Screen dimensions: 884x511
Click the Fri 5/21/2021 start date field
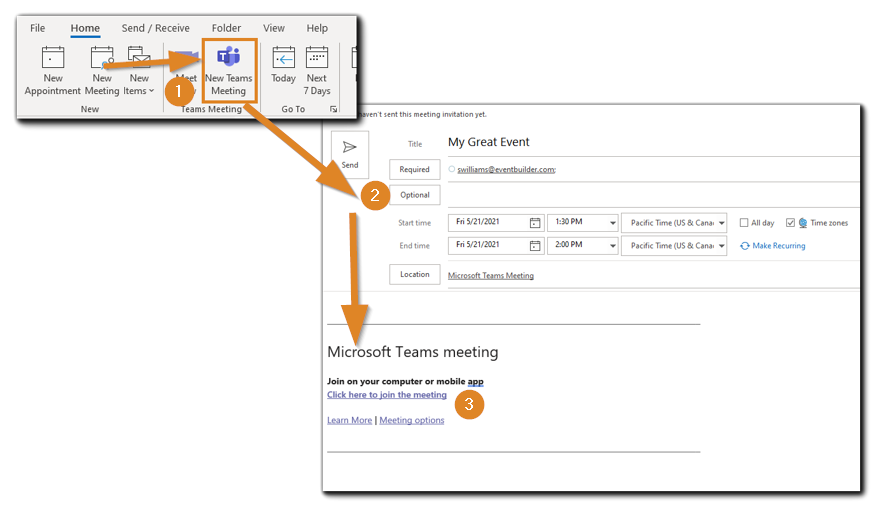click(x=496, y=222)
